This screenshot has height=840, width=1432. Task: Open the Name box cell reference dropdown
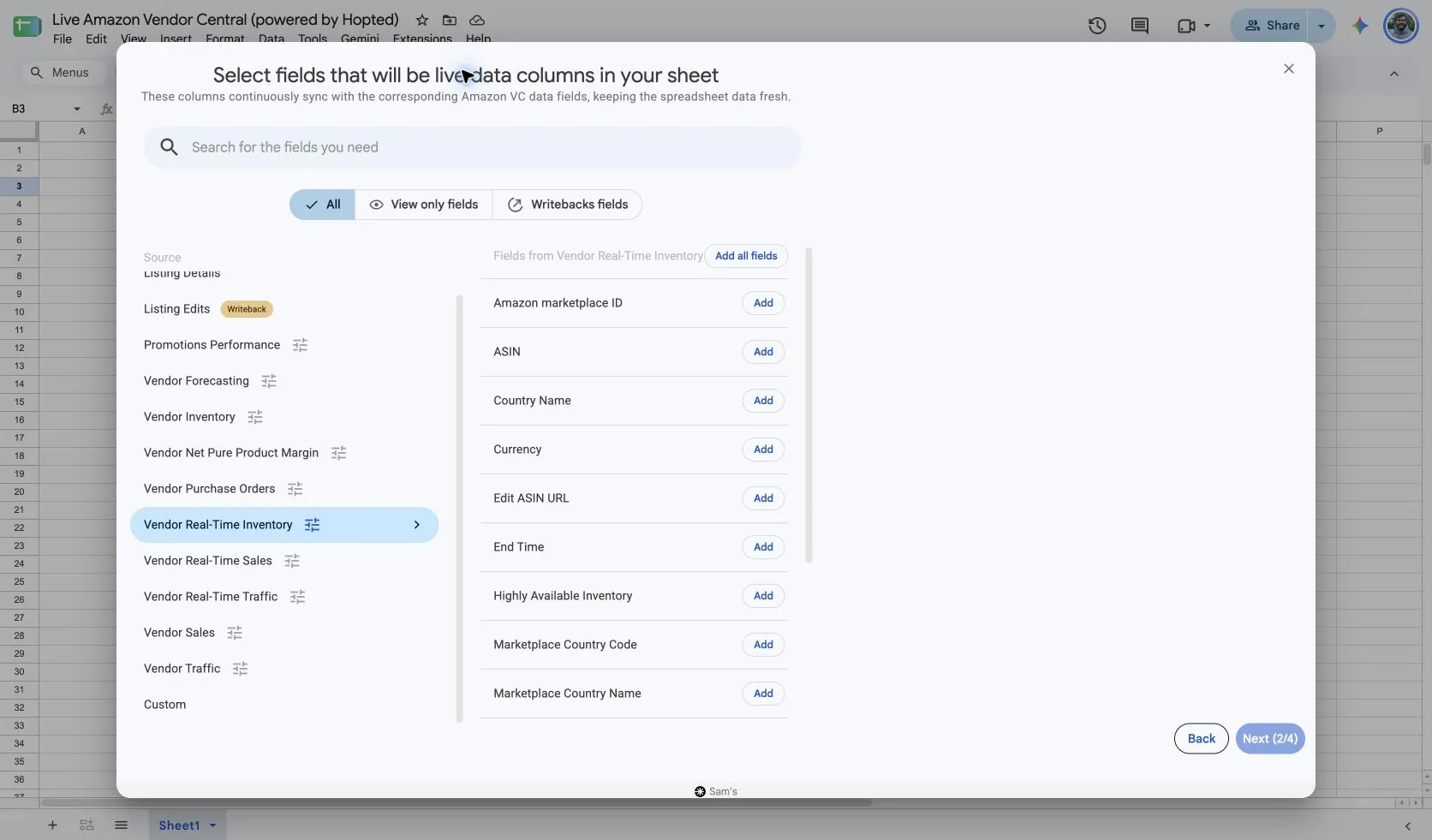pos(77,109)
